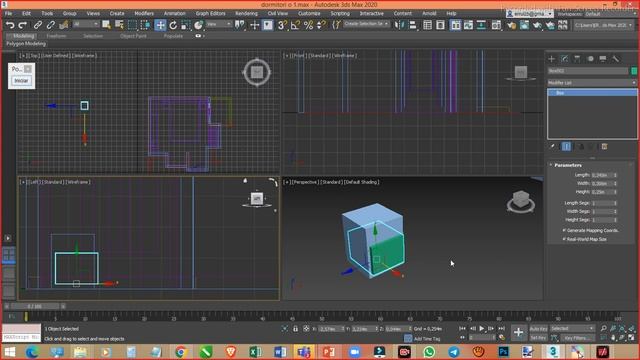Switch to the Freeform ribbon tab

click(x=56, y=36)
